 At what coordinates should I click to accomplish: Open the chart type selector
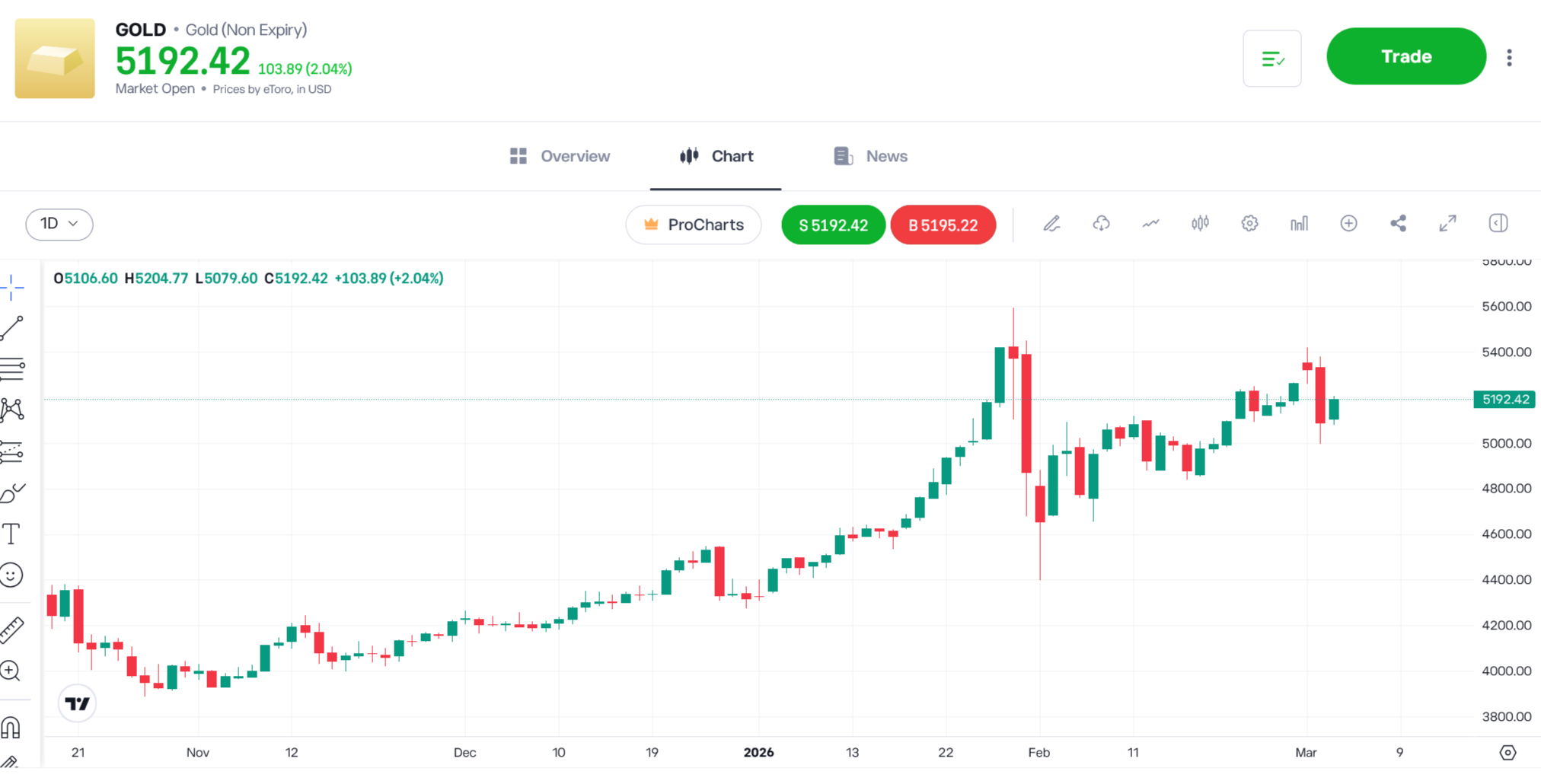(1200, 223)
